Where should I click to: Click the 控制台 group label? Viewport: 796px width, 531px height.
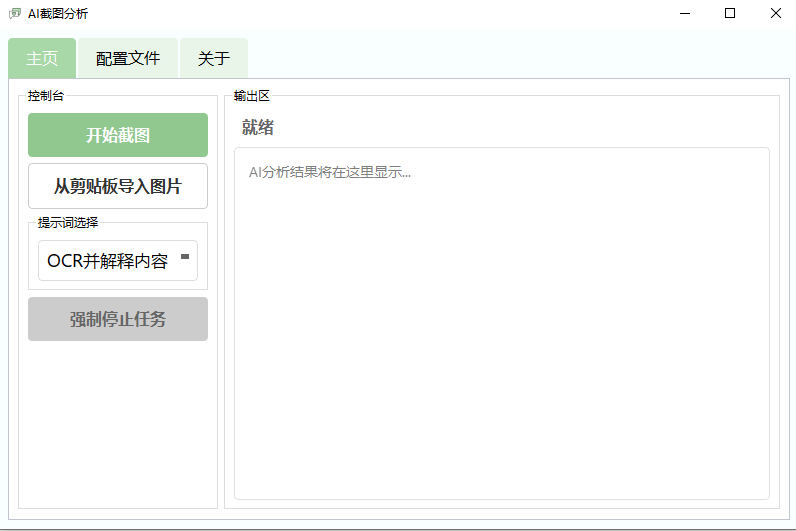[46, 96]
